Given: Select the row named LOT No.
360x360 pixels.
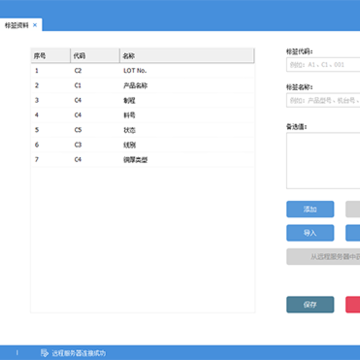Looking at the screenshot, I should (x=143, y=71).
